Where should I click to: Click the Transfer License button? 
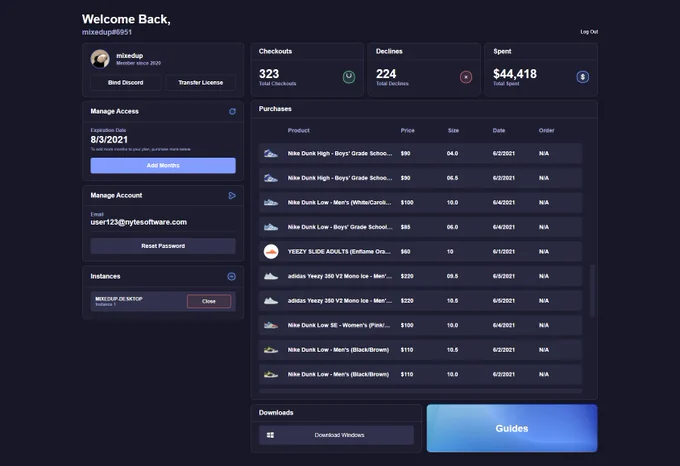pos(200,82)
